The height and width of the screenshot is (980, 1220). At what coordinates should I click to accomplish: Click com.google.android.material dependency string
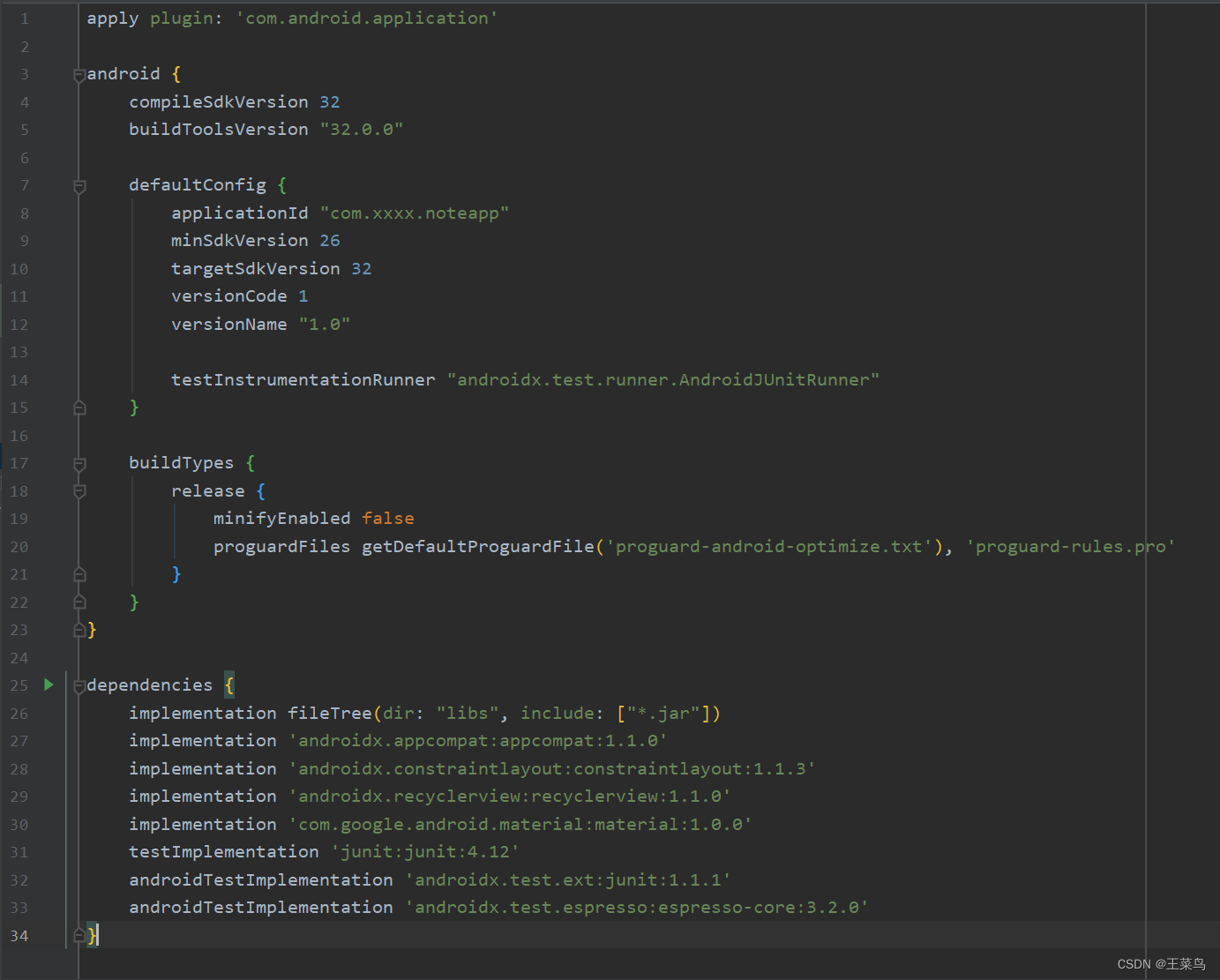[520, 824]
